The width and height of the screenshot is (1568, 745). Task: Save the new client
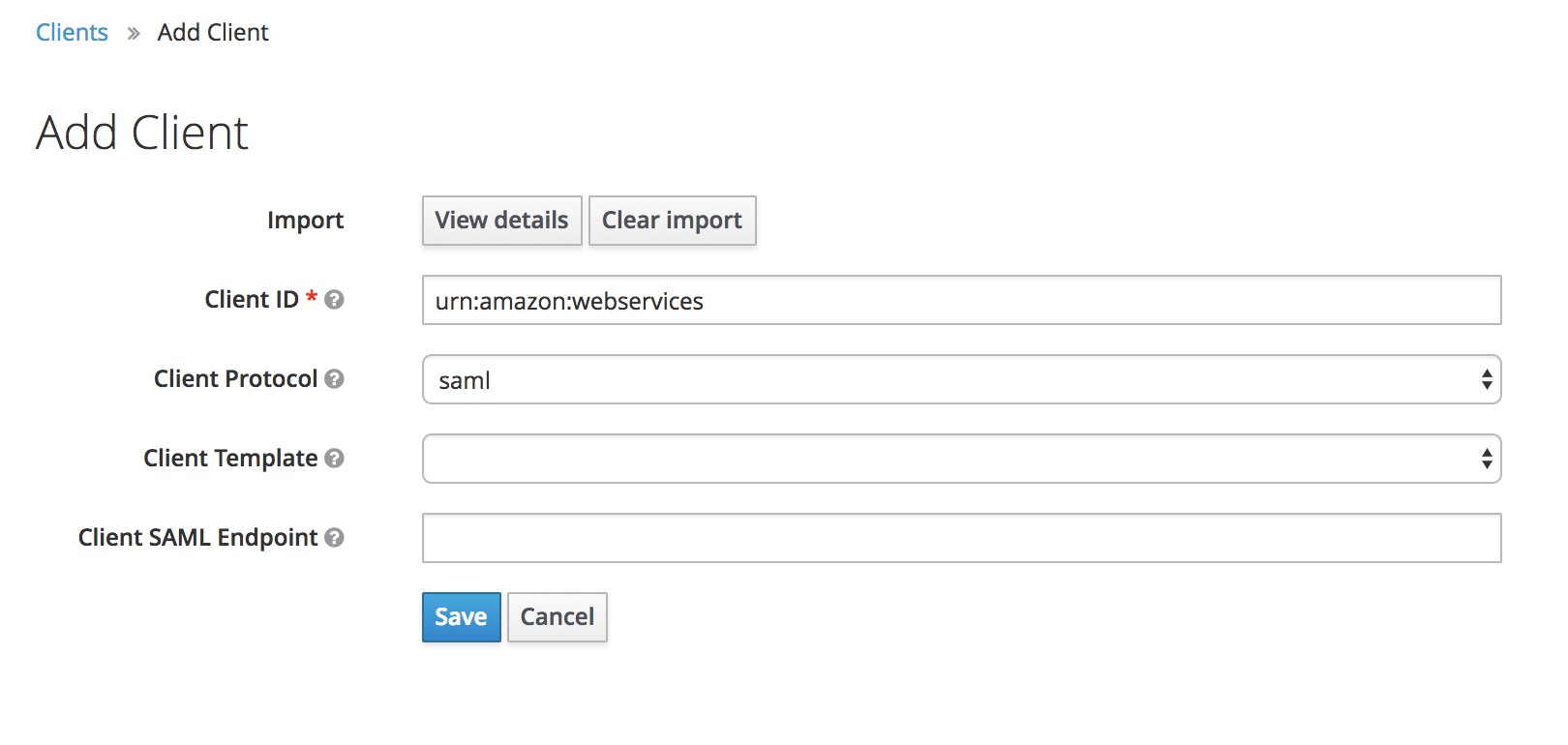pos(461,617)
